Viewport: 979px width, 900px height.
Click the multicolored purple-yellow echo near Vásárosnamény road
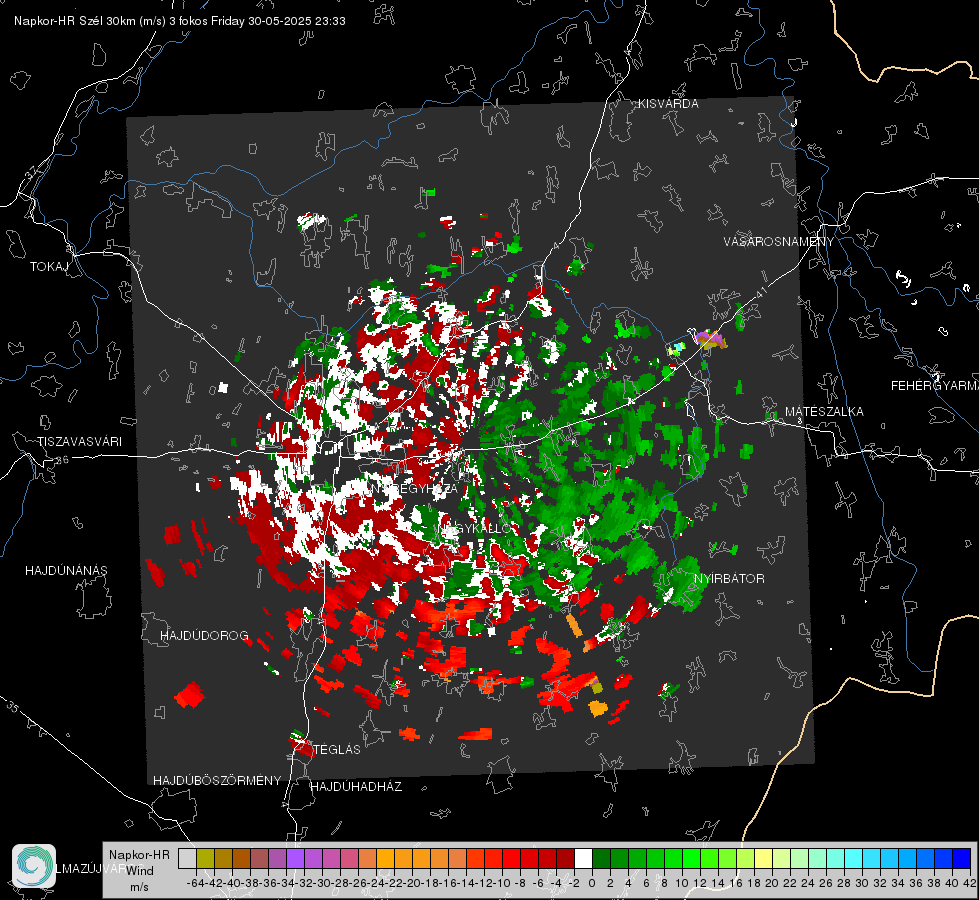pyautogui.click(x=711, y=339)
